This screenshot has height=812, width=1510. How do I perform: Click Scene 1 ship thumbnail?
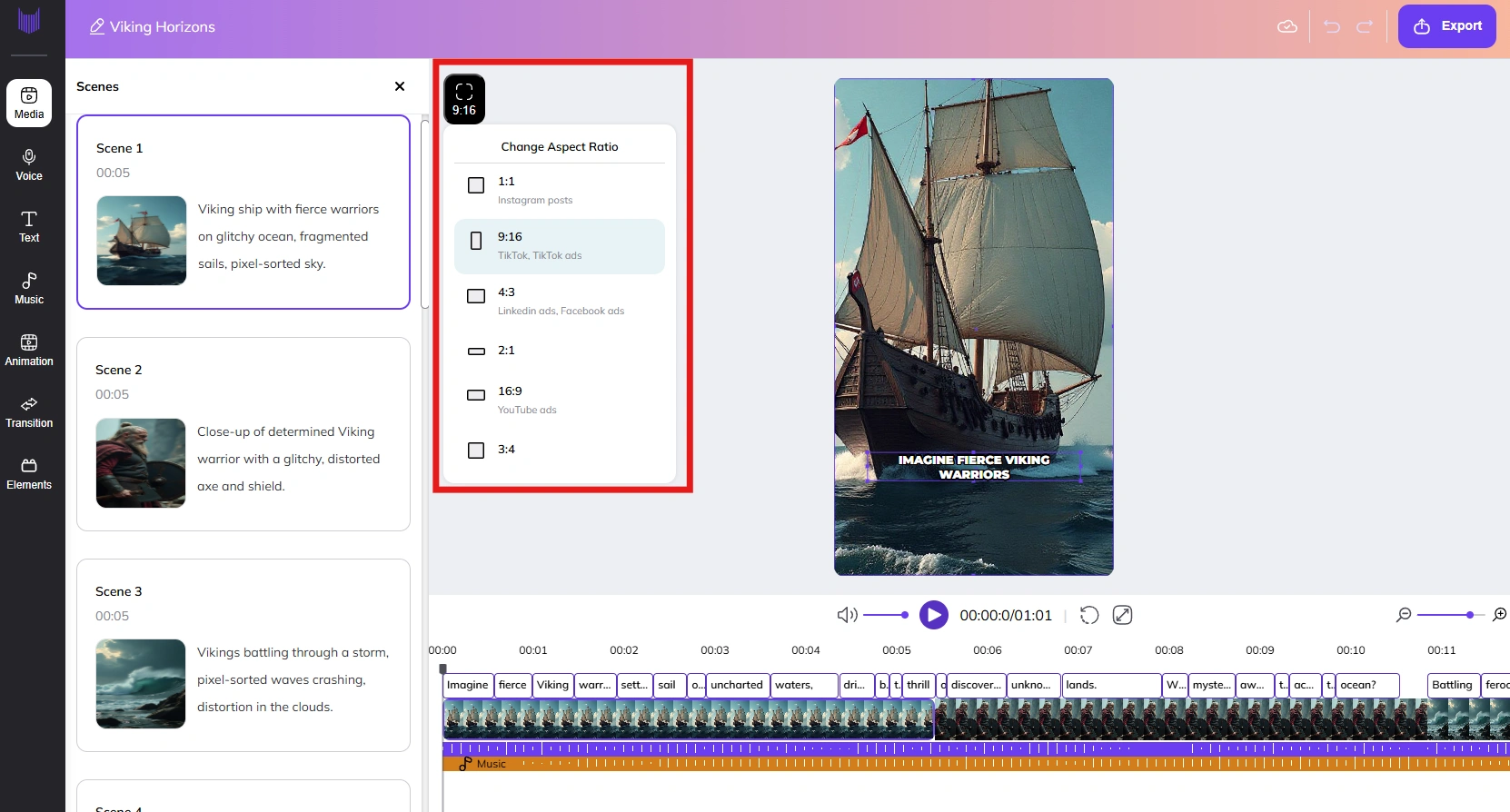(142, 241)
